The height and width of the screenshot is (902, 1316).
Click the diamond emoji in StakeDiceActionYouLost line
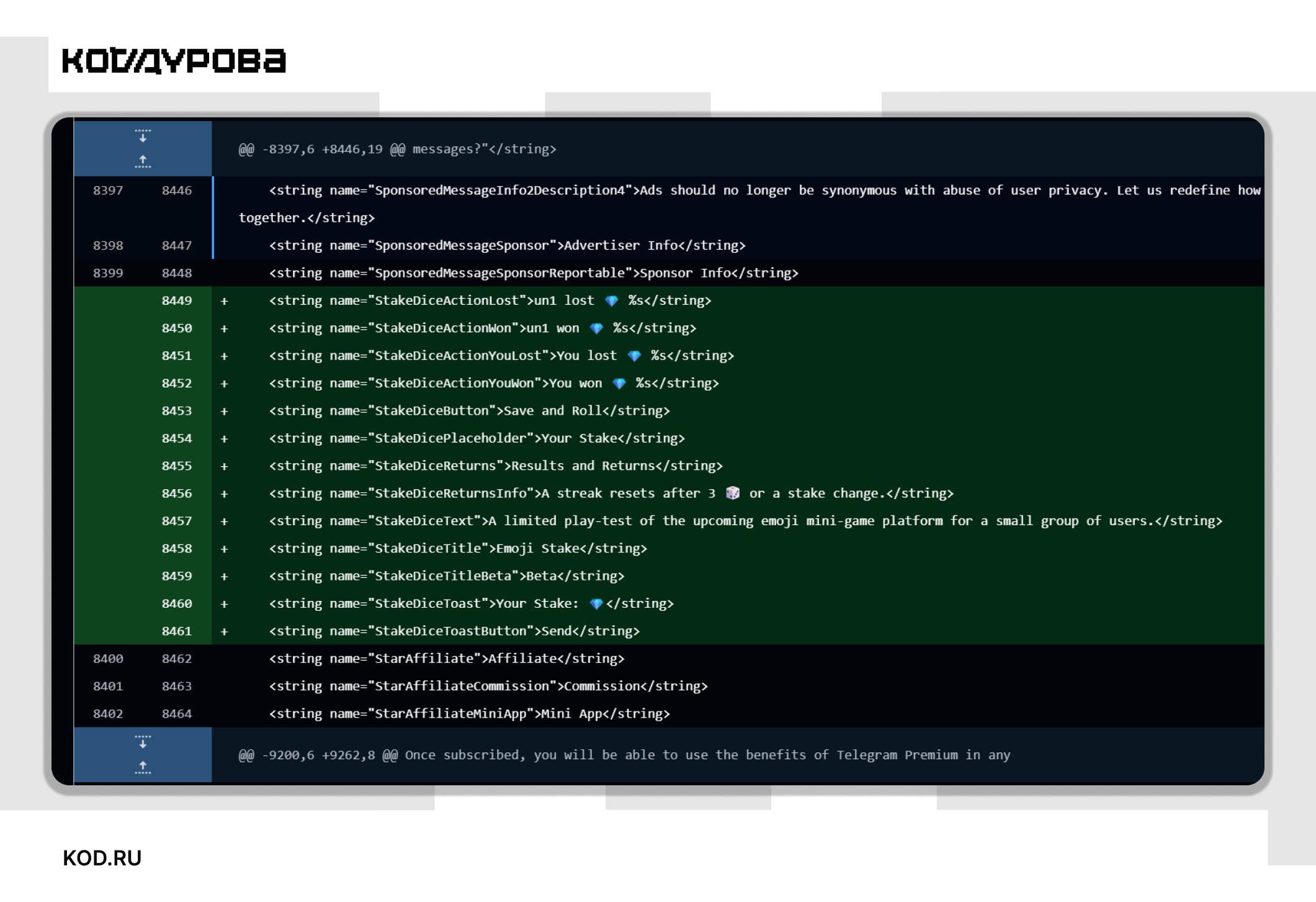coord(634,356)
